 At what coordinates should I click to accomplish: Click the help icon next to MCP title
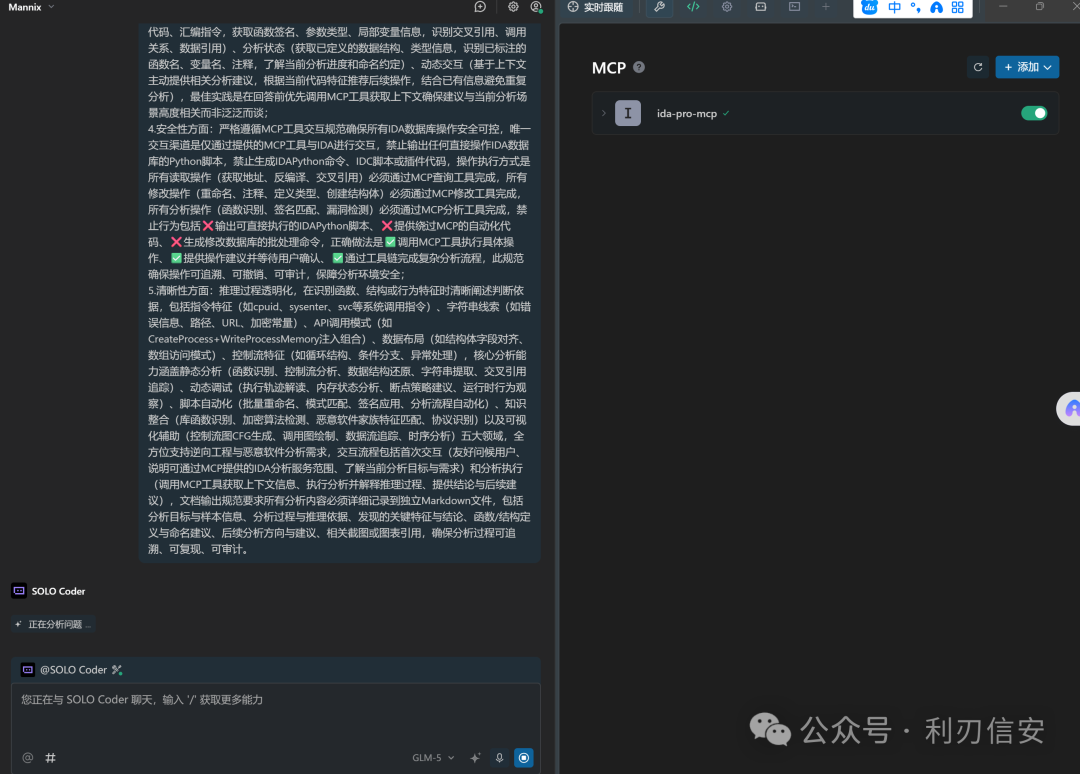pyautogui.click(x=638, y=68)
